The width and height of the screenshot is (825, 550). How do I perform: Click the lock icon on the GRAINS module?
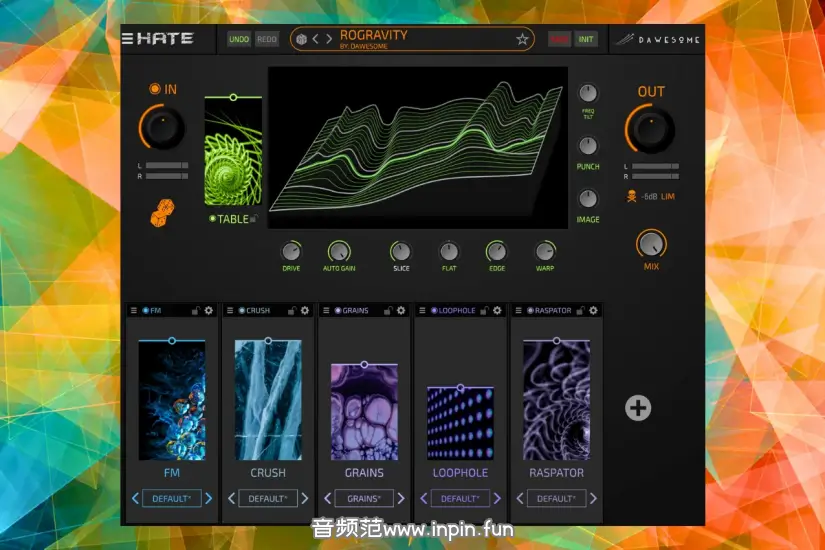386,311
